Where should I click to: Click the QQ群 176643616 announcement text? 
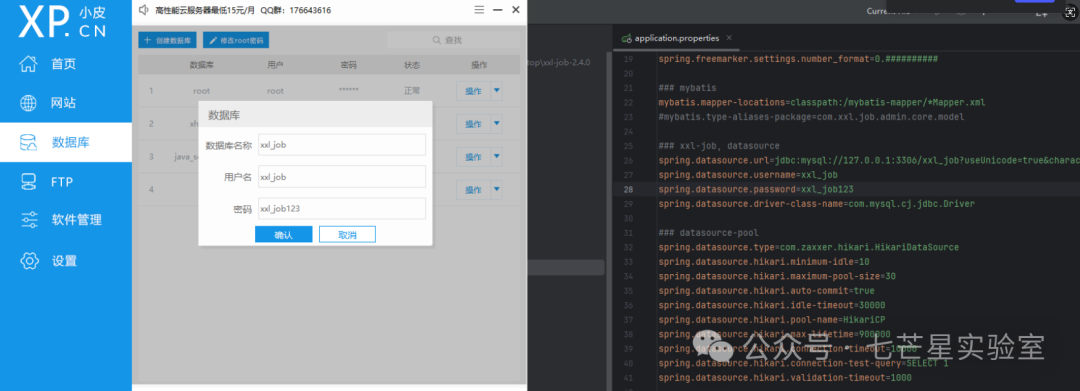295,10
